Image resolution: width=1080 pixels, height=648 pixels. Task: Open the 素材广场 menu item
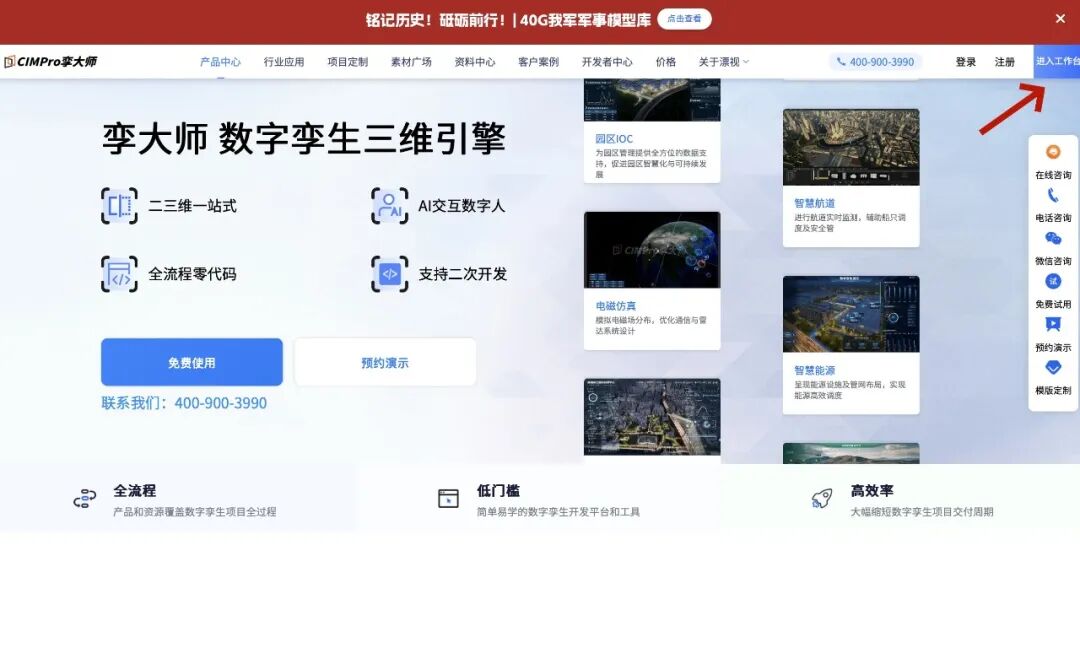411,62
